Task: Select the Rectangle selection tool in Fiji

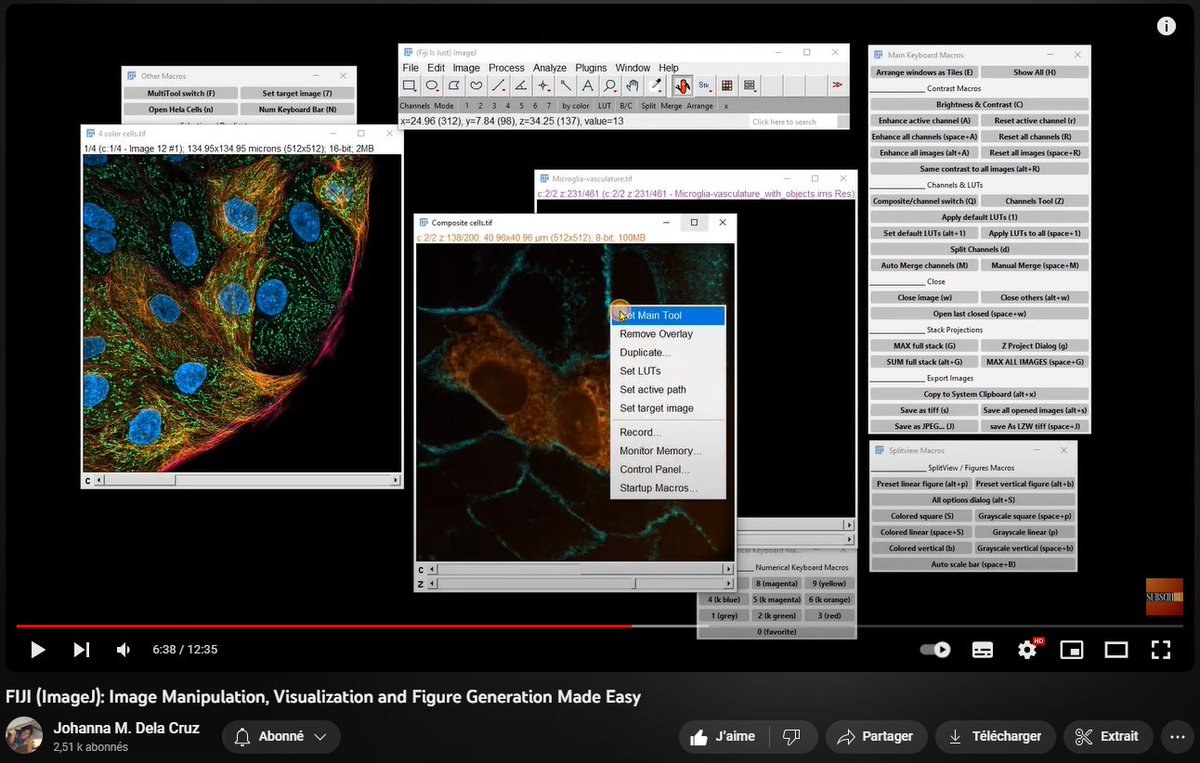Action: point(410,86)
